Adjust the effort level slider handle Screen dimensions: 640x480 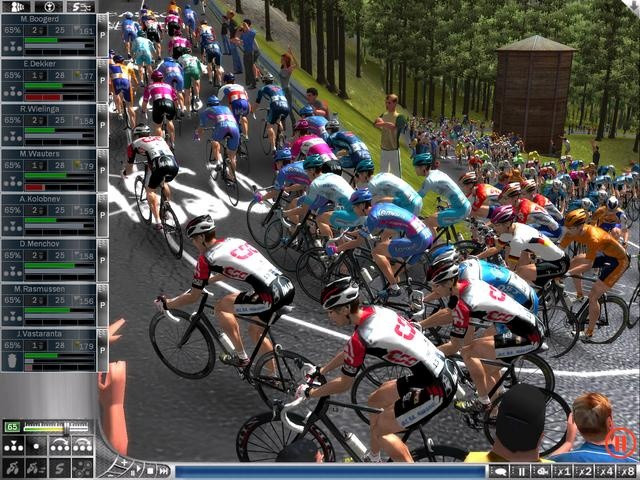click(67, 428)
